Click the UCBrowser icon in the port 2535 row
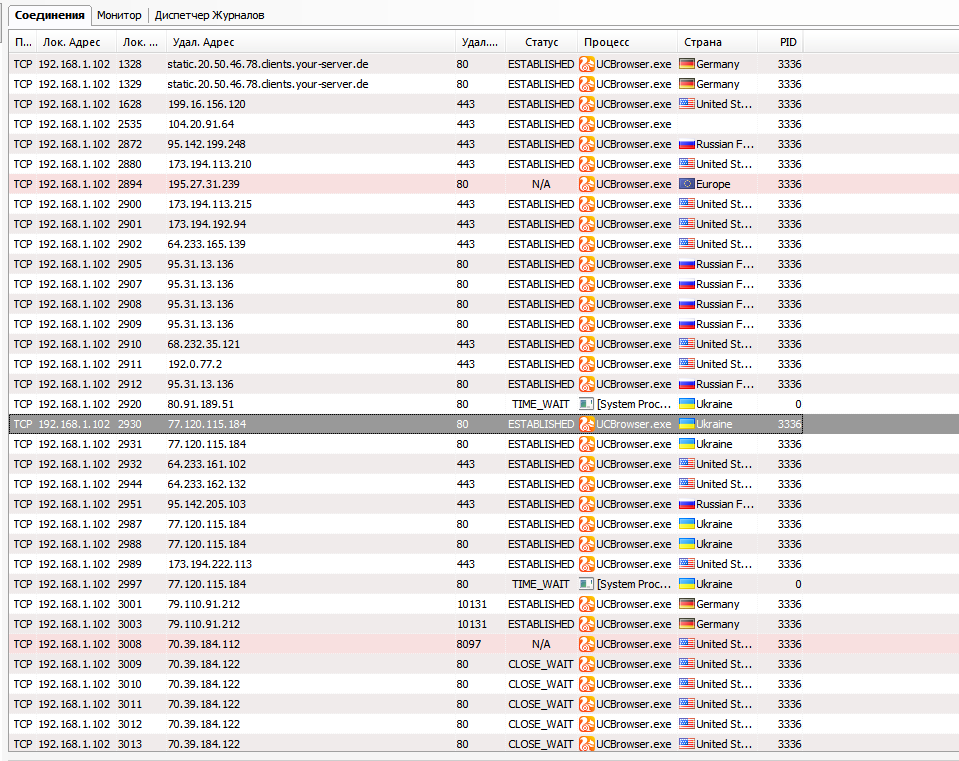 click(587, 124)
